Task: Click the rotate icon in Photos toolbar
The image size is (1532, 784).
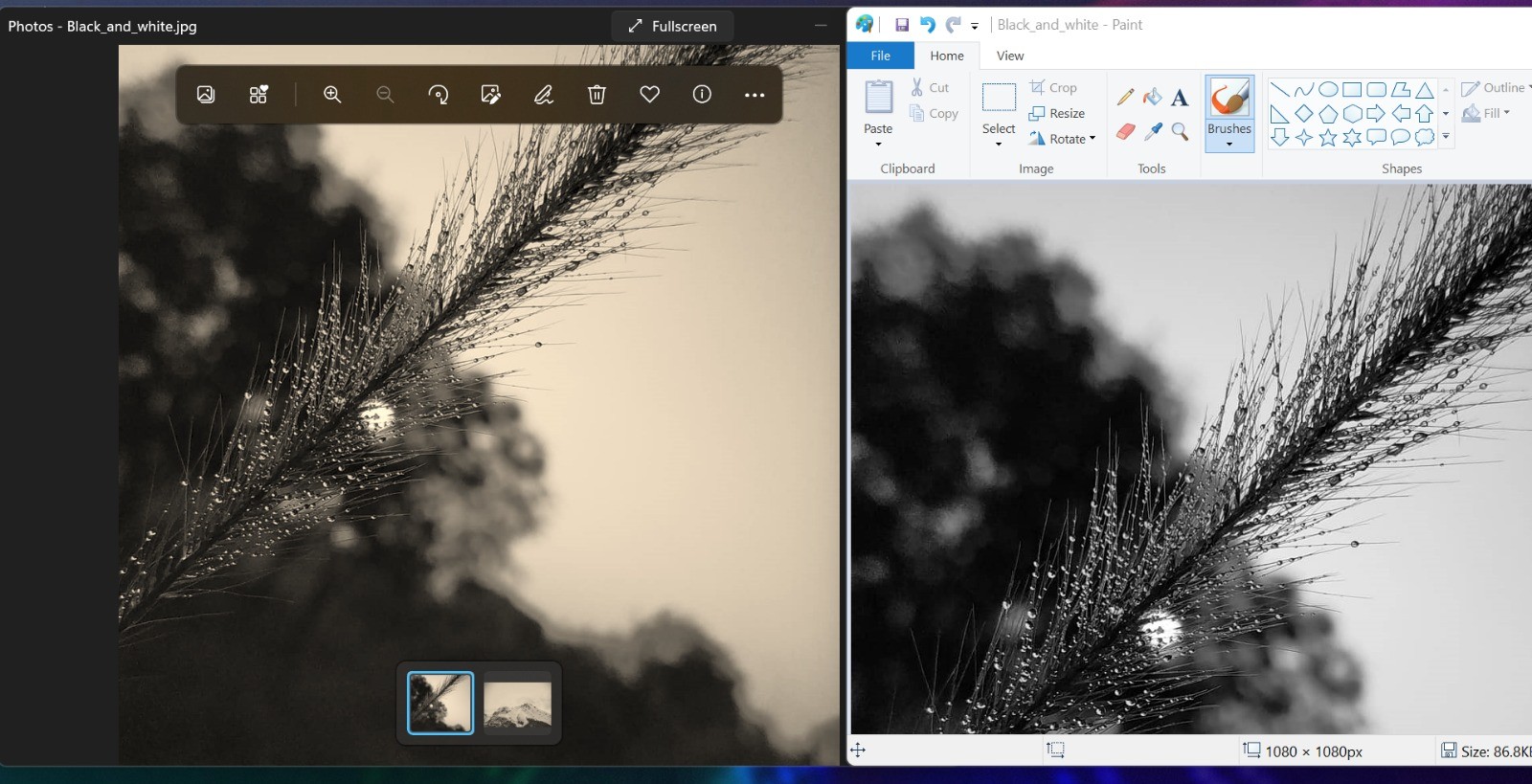Action: pos(439,94)
